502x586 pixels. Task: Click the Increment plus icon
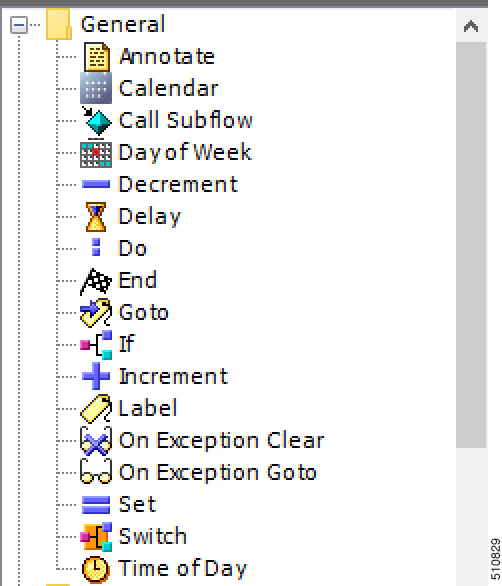(96, 376)
